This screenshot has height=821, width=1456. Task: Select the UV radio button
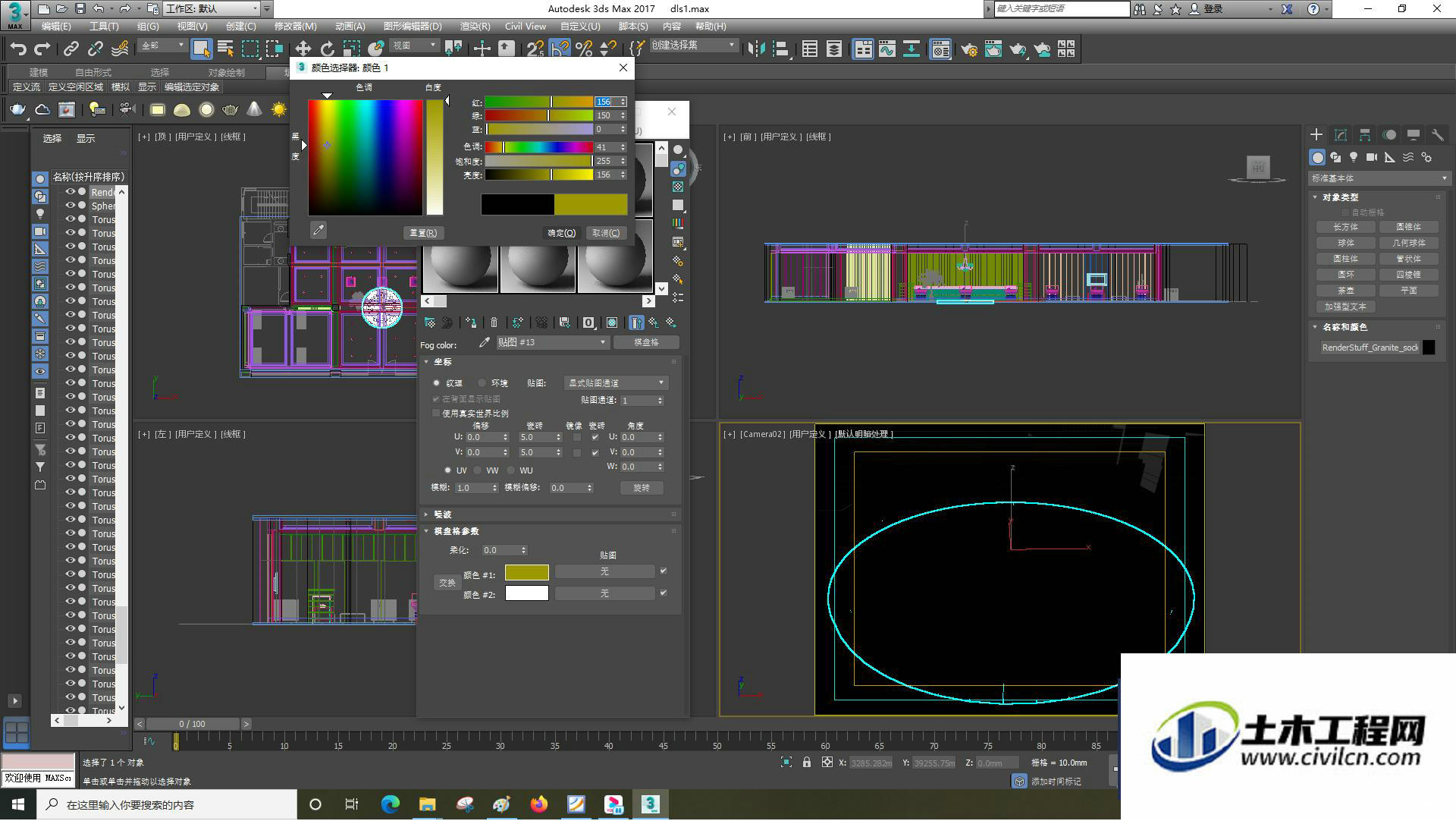pyautogui.click(x=447, y=470)
